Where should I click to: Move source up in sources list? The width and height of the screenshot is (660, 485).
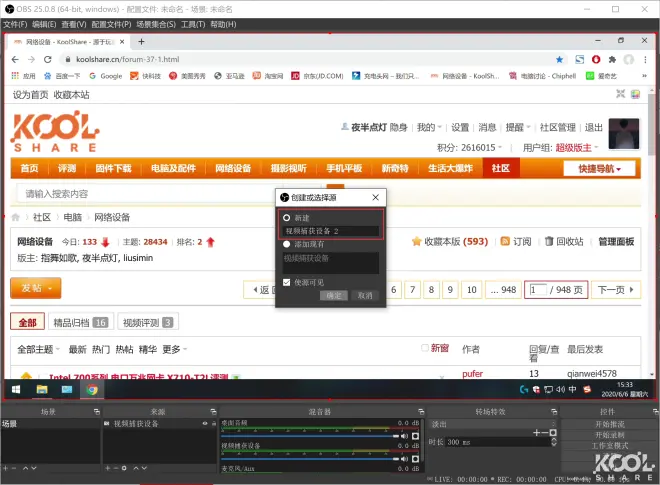pyautogui.click(x=136, y=468)
